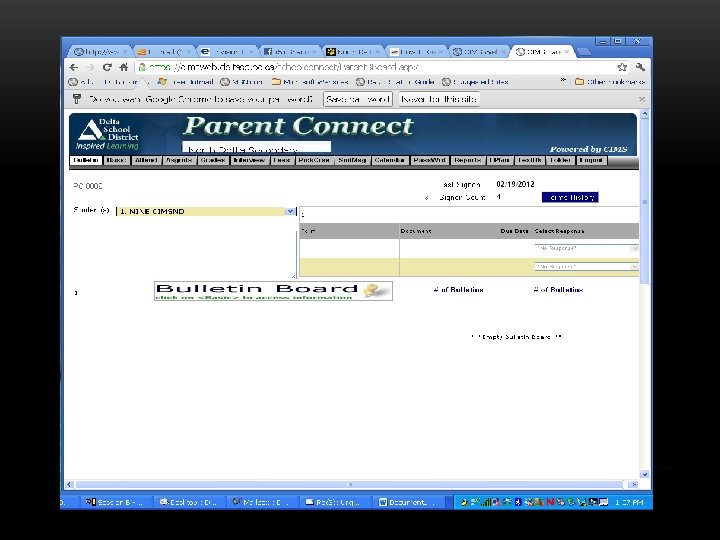This screenshot has width=720, height=540.
Task: Open the PickCrse menu tab
Action: point(314,160)
